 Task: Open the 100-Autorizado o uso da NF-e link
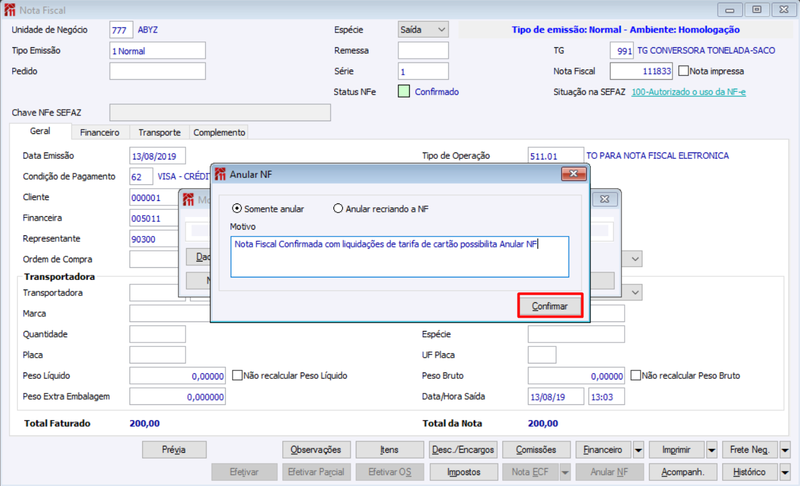click(x=688, y=92)
